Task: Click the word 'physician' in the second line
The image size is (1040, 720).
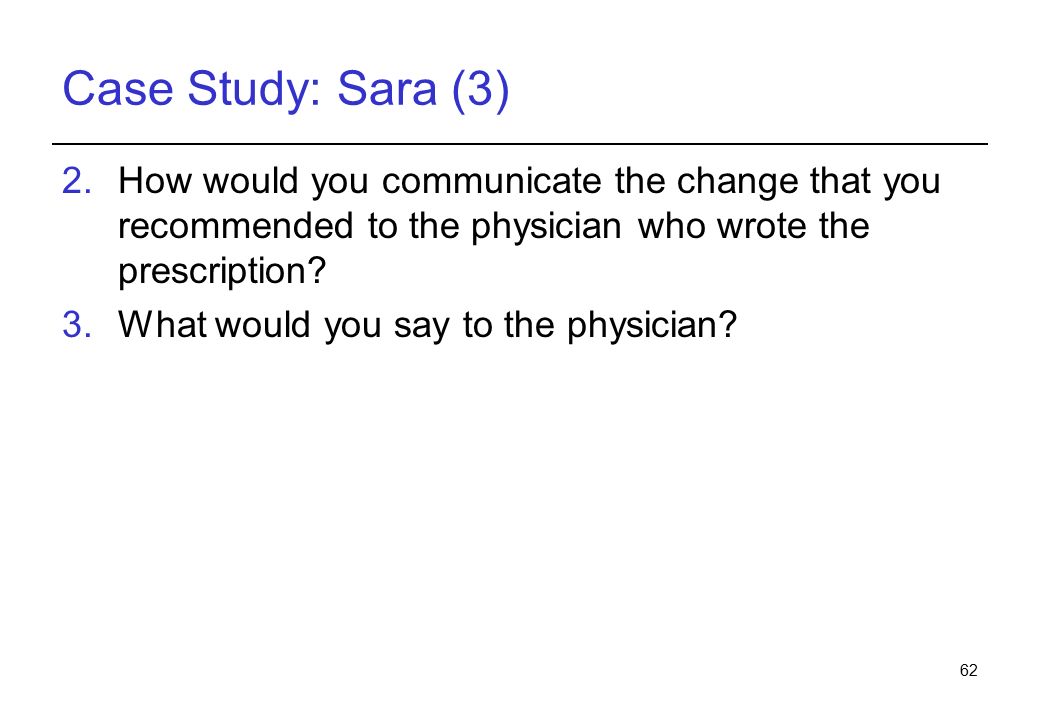Action: (x=547, y=227)
